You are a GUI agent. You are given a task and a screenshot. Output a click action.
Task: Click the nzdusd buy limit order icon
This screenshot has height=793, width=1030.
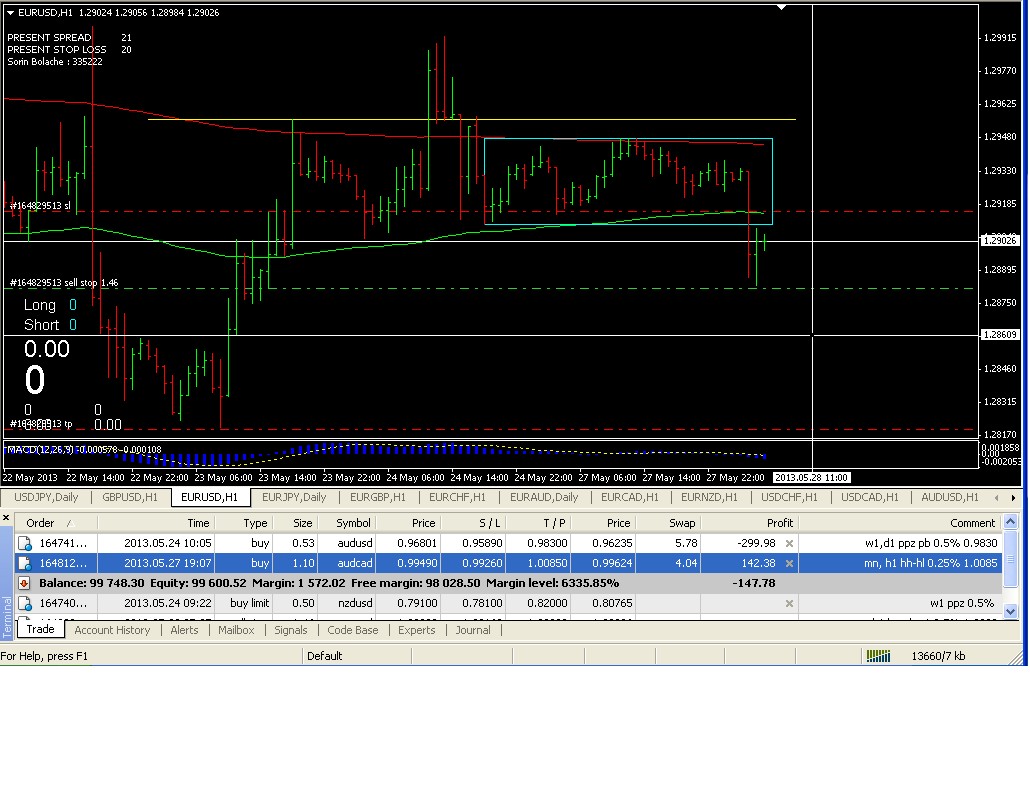24,603
